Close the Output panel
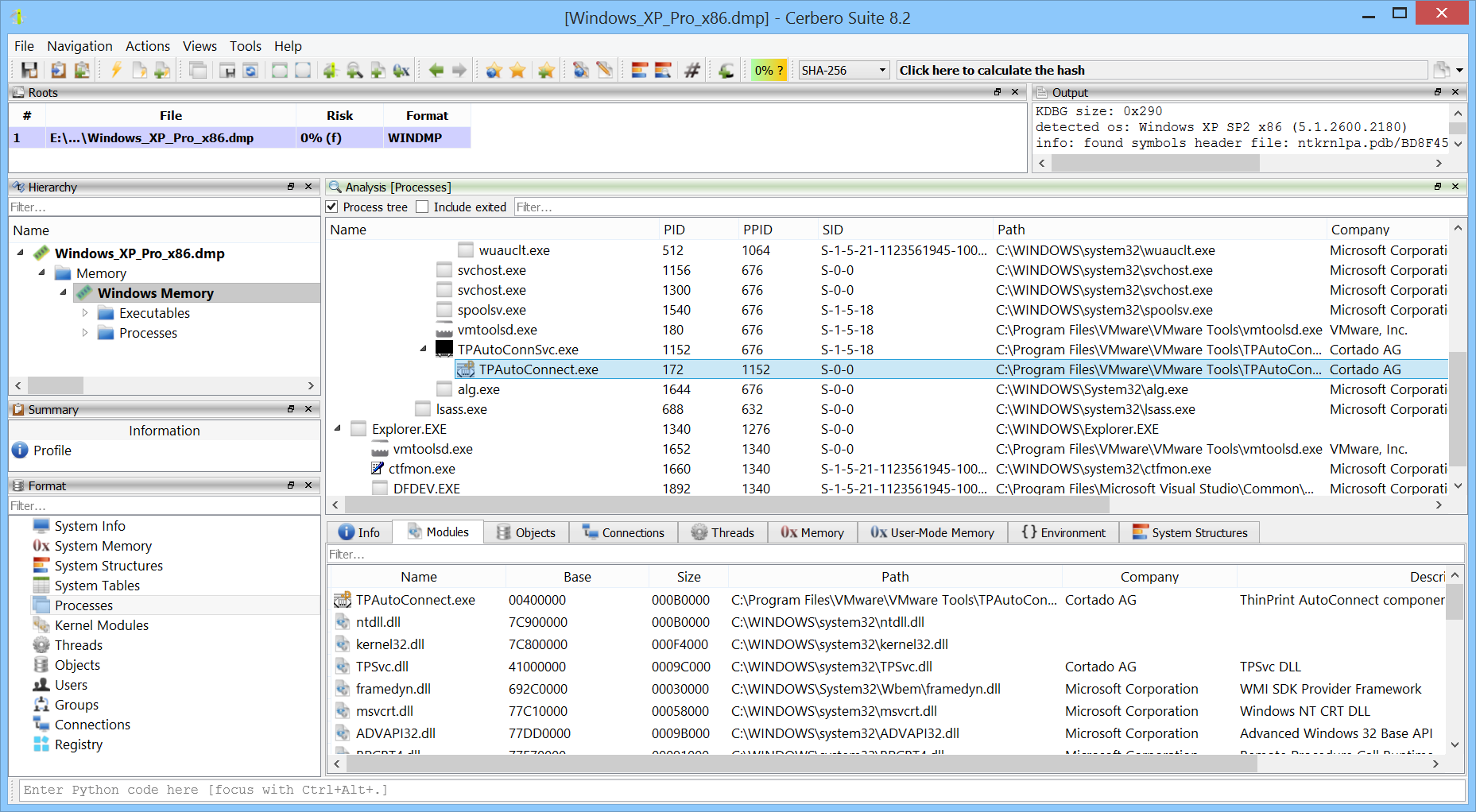Image resolution: width=1476 pixels, height=812 pixels. pos(1455,92)
